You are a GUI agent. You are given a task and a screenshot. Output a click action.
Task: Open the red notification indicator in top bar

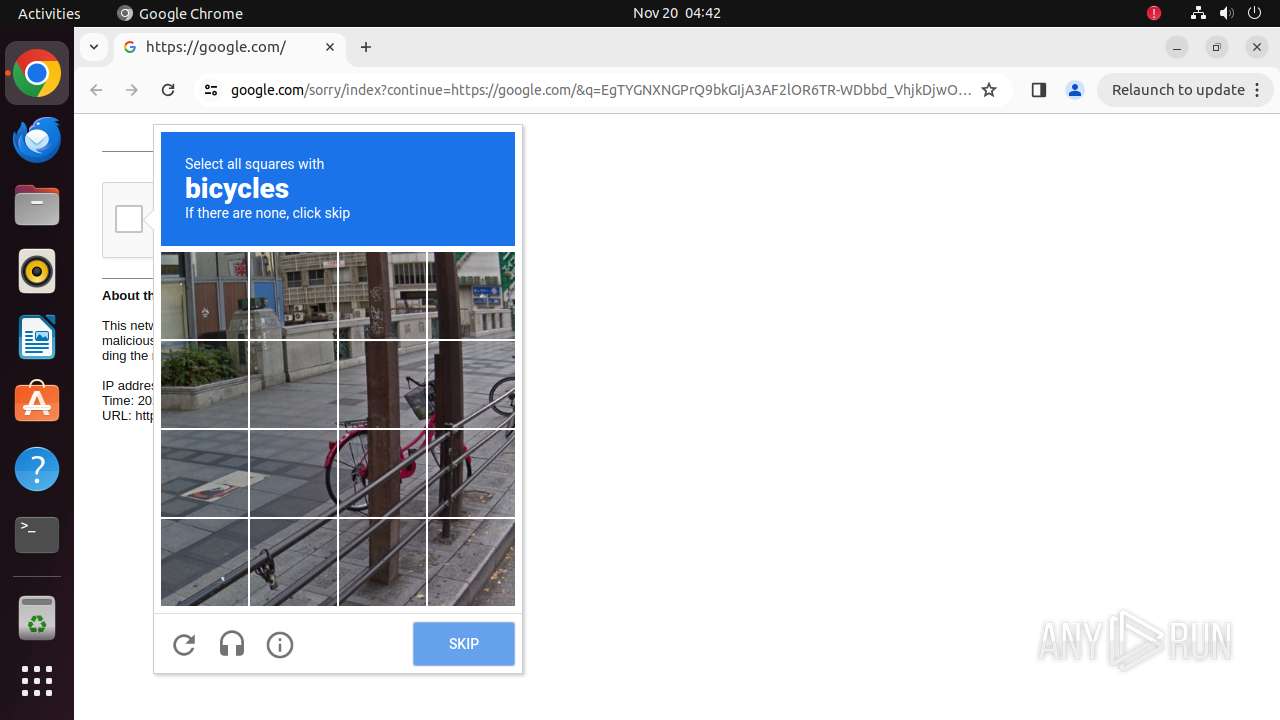[x=1154, y=13]
